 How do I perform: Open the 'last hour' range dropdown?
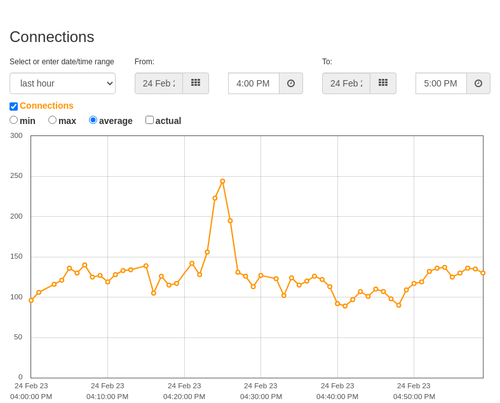click(x=63, y=83)
